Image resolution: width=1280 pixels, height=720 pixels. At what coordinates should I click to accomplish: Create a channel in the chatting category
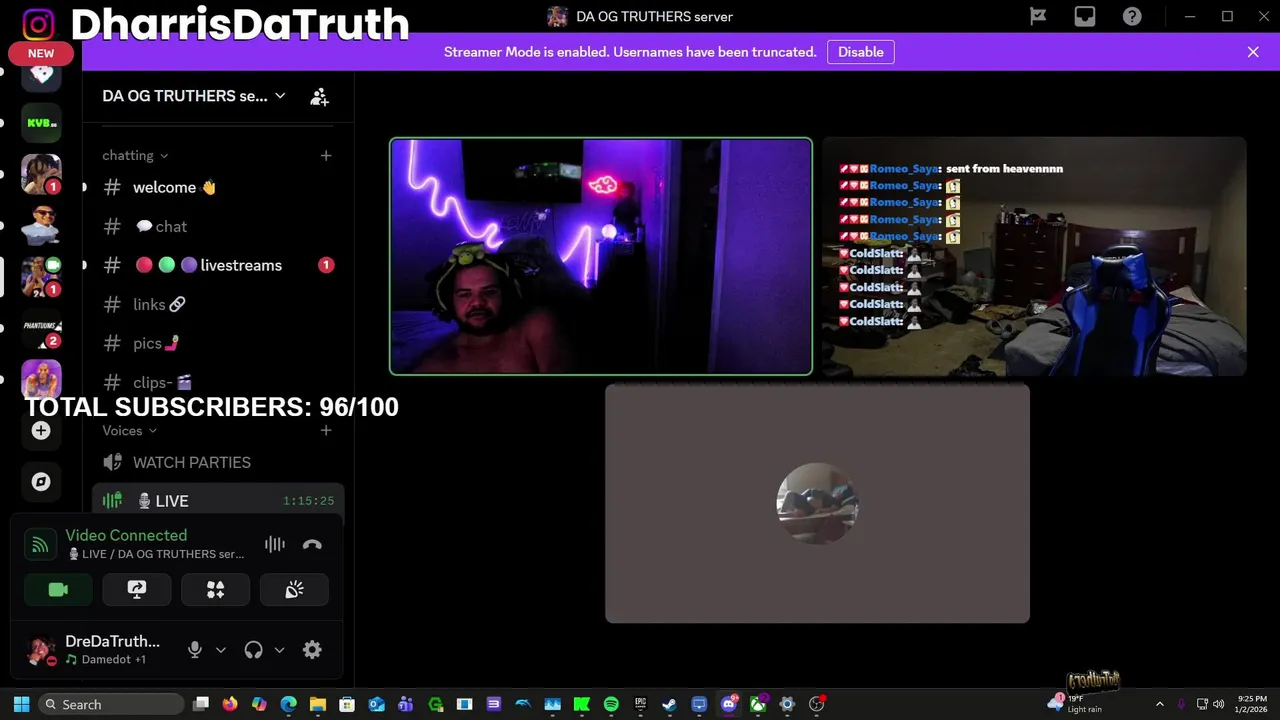click(x=326, y=155)
